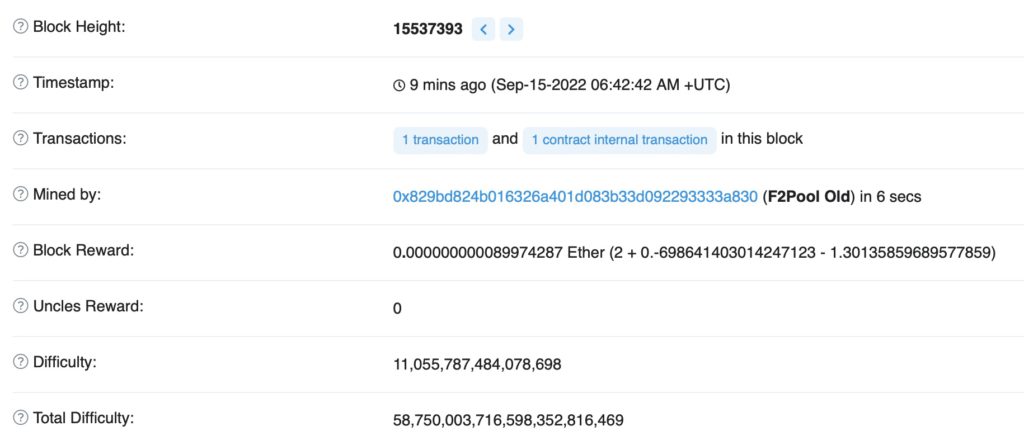Click the difficulty value 11,055,787,484,078,698

coord(477,364)
